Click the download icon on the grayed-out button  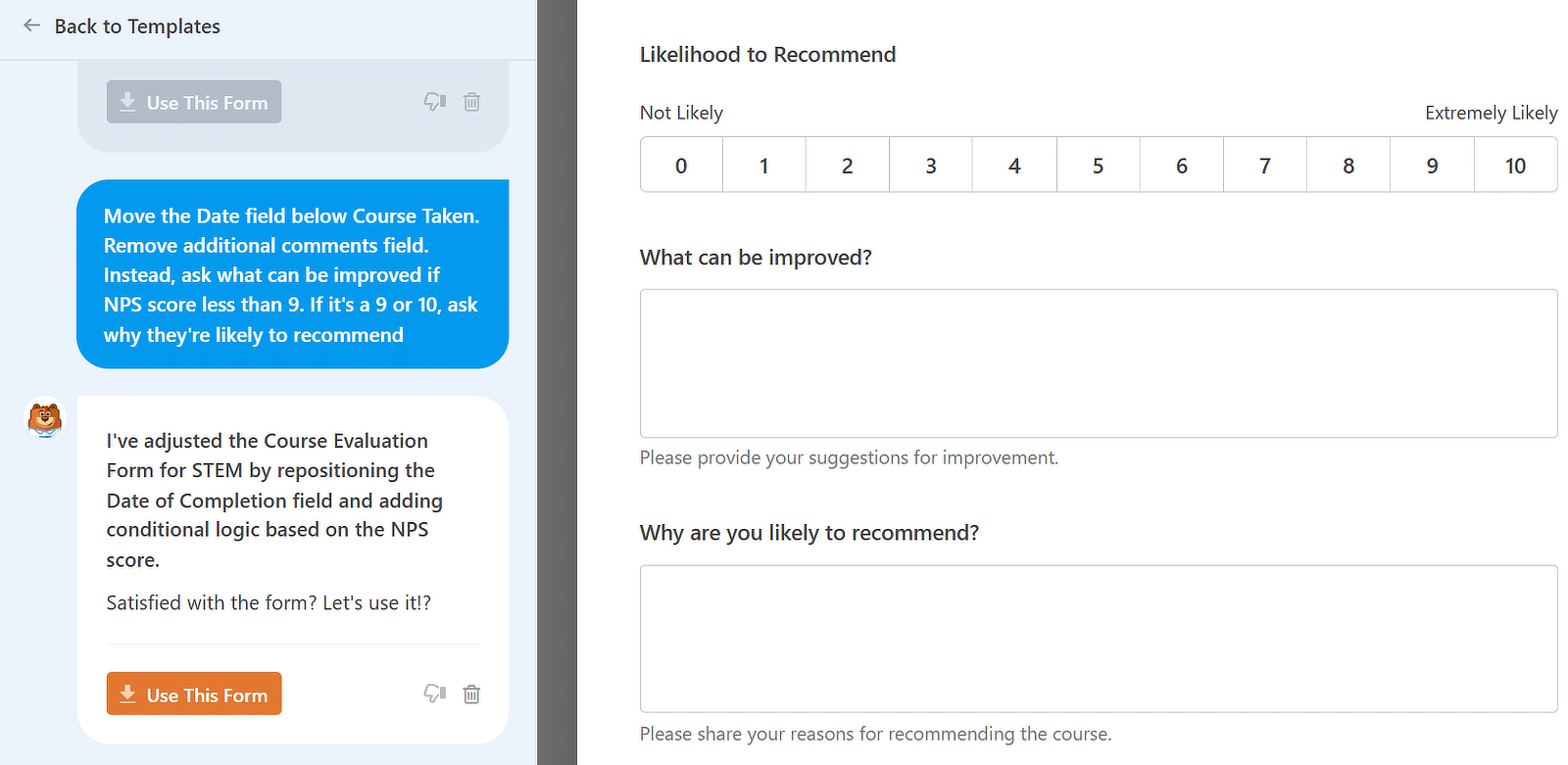126,101
